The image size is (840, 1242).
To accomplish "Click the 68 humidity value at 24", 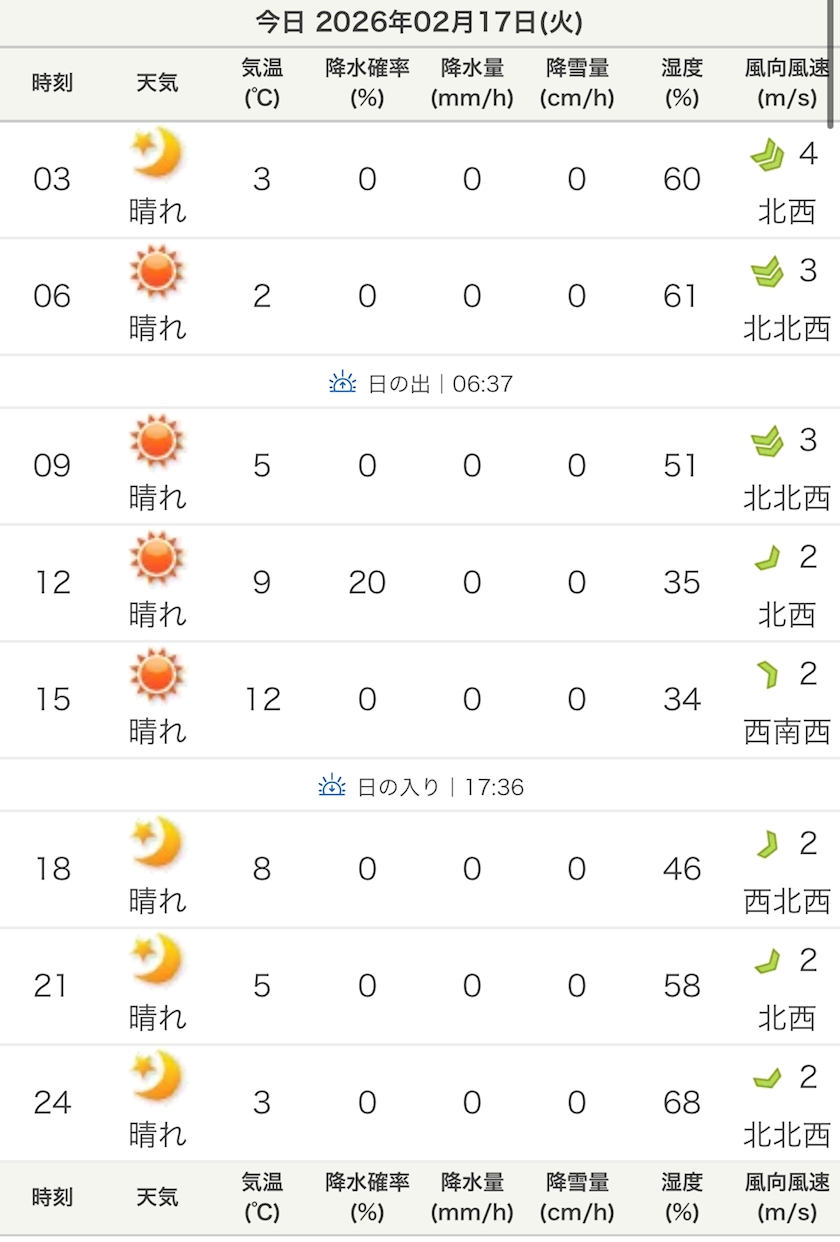I will coord(682,1102).
